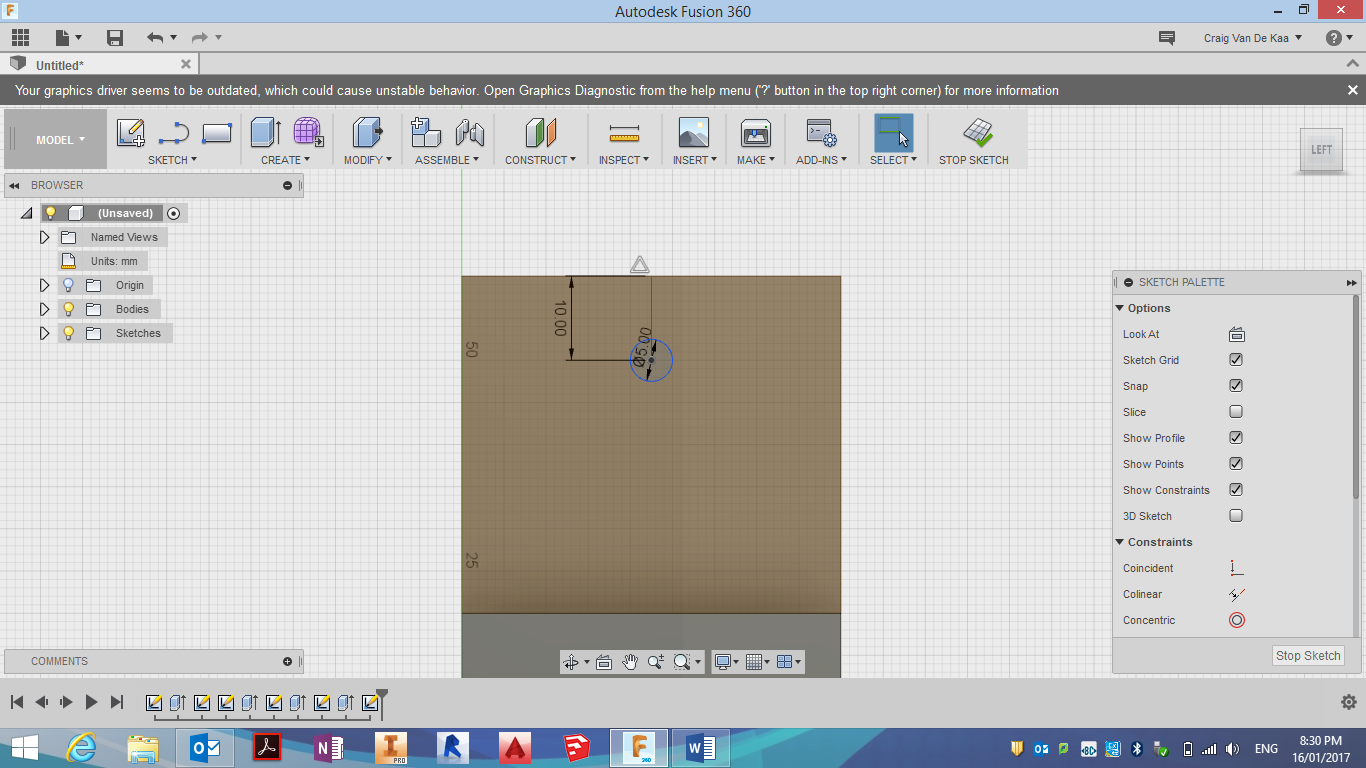Open the MODEL workspace dropdown

(x=60, y=140)
